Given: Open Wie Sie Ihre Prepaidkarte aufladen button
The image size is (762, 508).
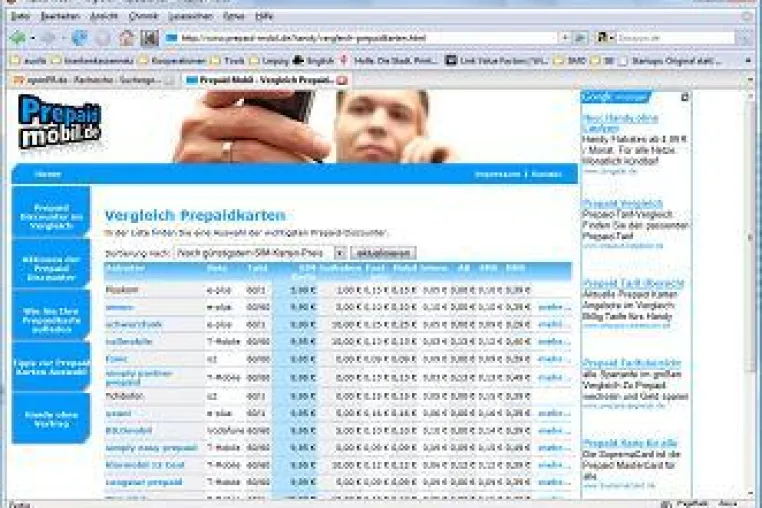Looking at the screenshot, I should click(x=51, y=316).
